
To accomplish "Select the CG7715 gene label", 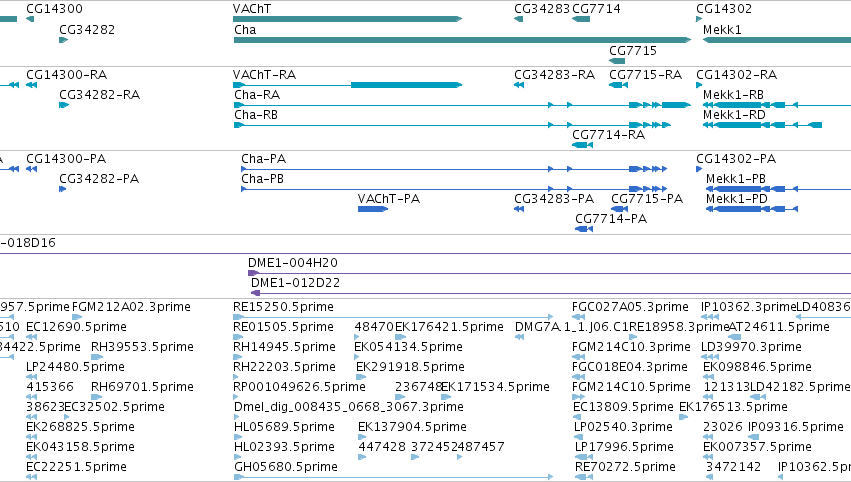I will pos(633,50).
